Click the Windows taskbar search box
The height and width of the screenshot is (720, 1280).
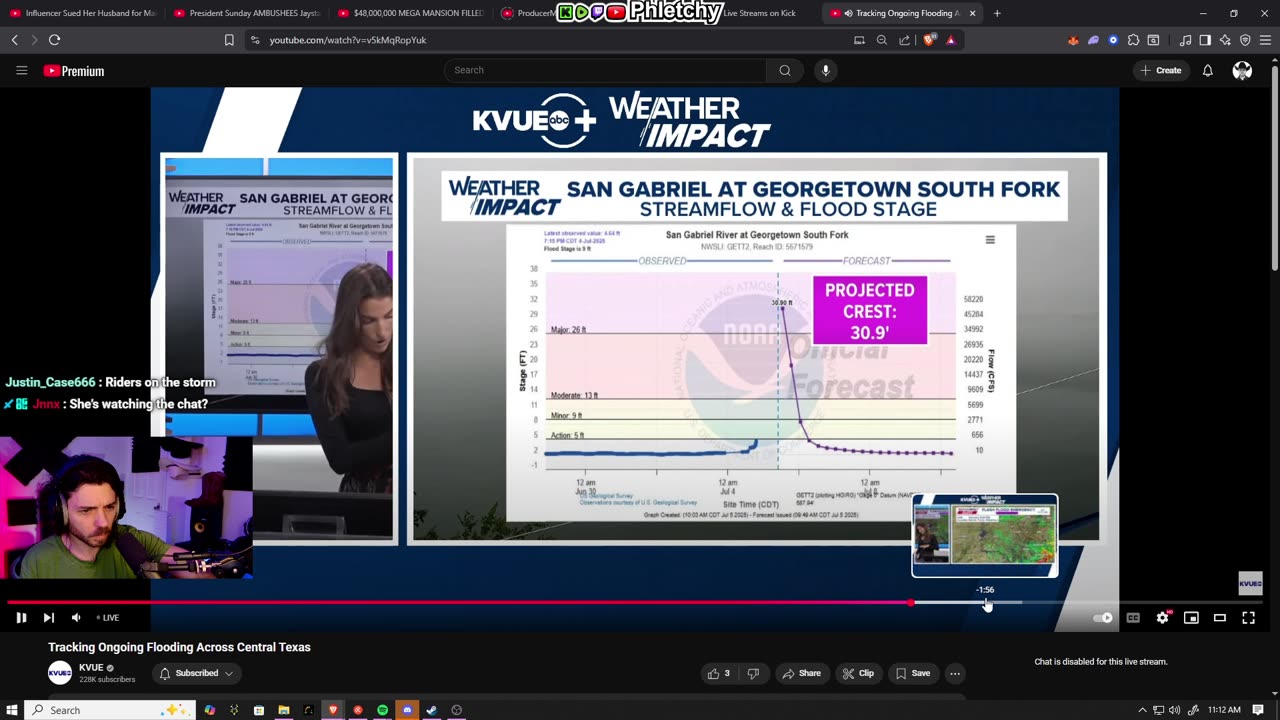point(109,710)
